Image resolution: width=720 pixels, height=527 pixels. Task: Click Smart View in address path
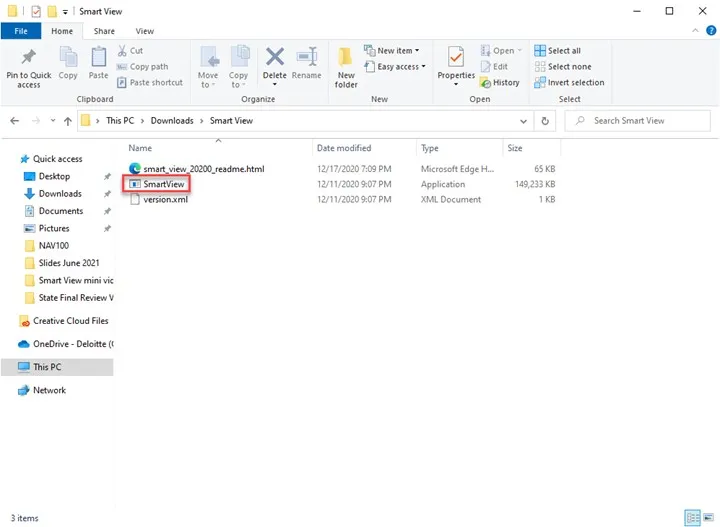tap(231, 121)
